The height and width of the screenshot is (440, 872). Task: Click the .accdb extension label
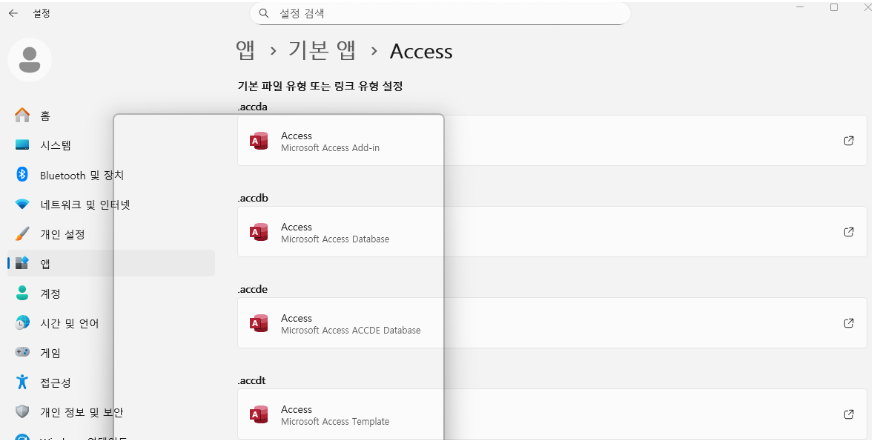(x=253, y=198)
